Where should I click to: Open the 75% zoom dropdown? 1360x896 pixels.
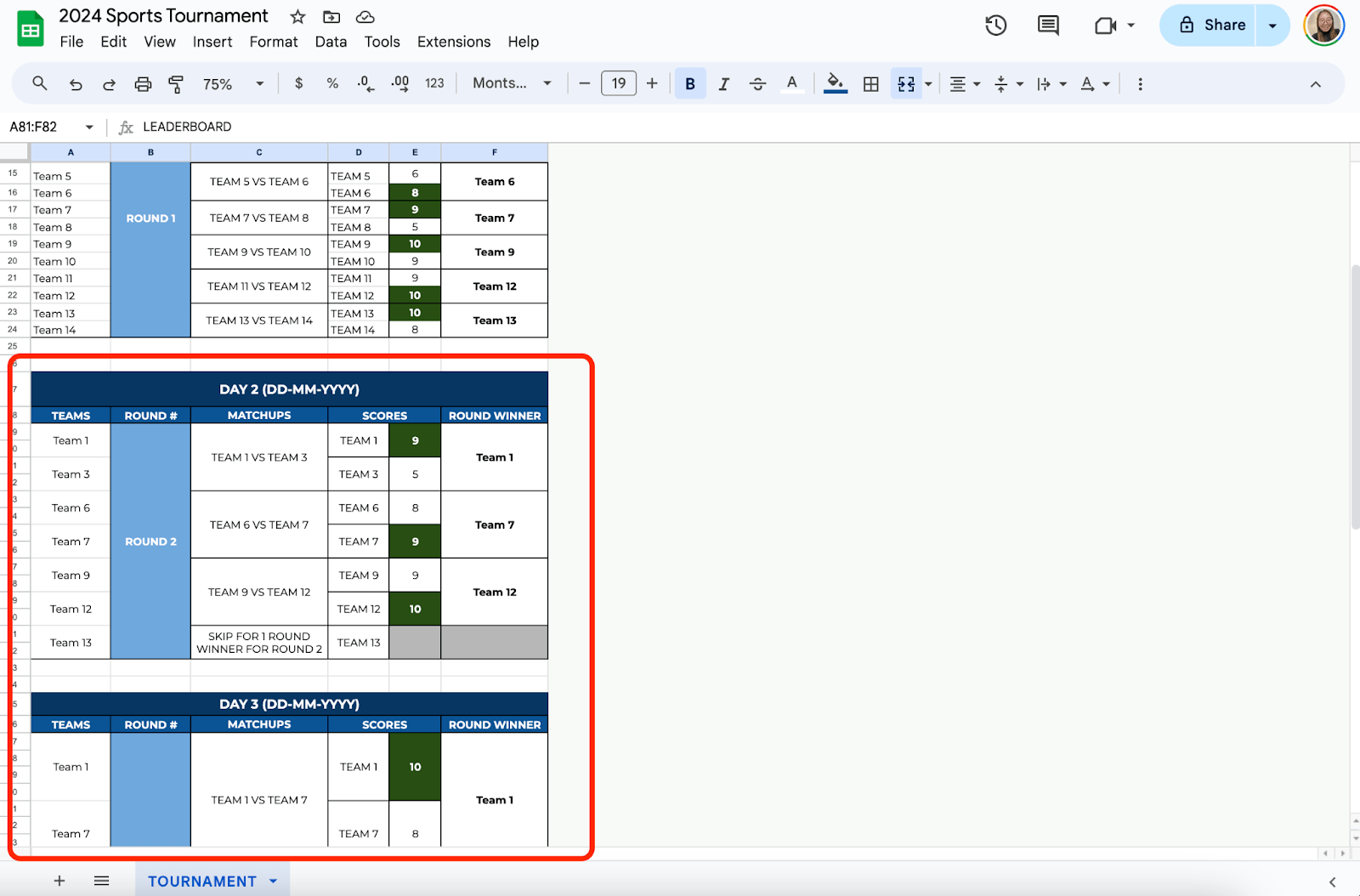(233, 84)
